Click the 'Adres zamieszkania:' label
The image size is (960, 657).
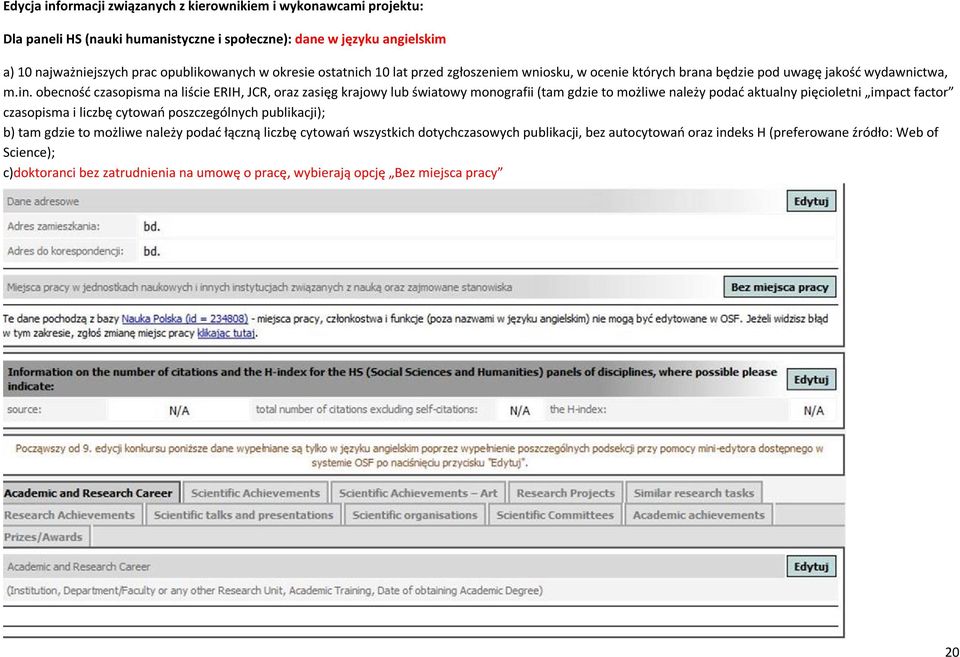(x=53, y=227)
